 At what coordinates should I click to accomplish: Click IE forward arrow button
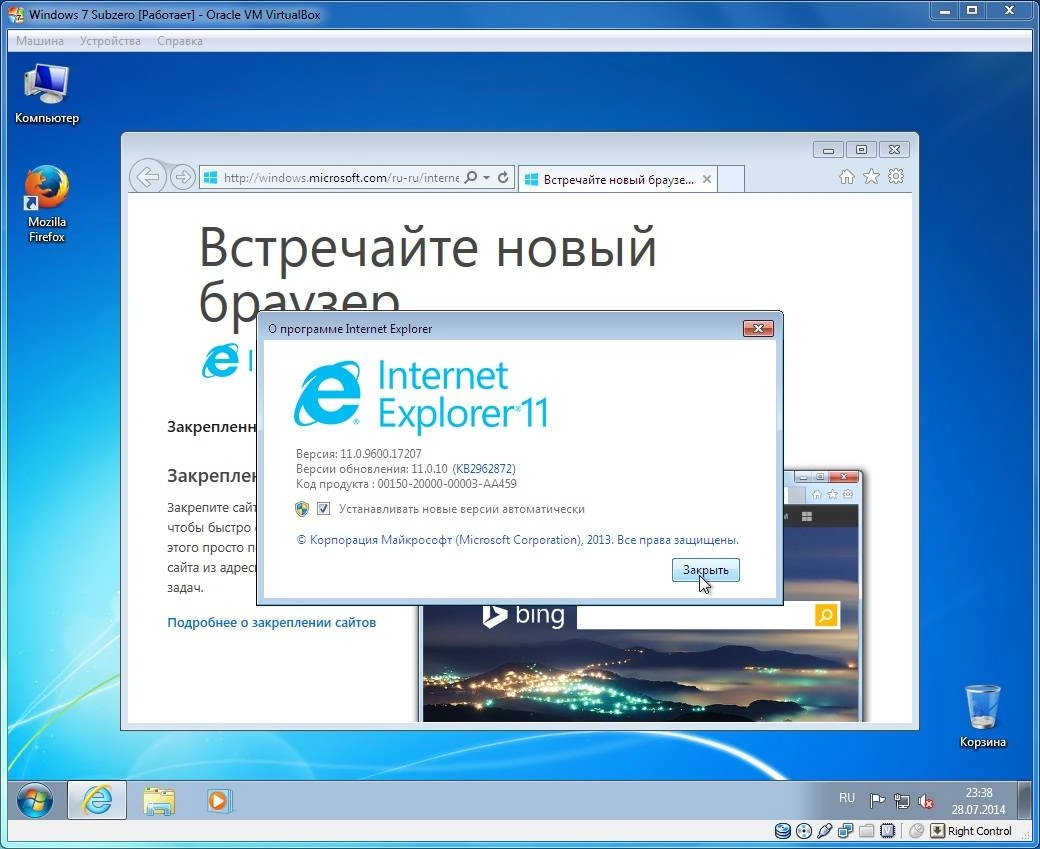coord(182,177)
